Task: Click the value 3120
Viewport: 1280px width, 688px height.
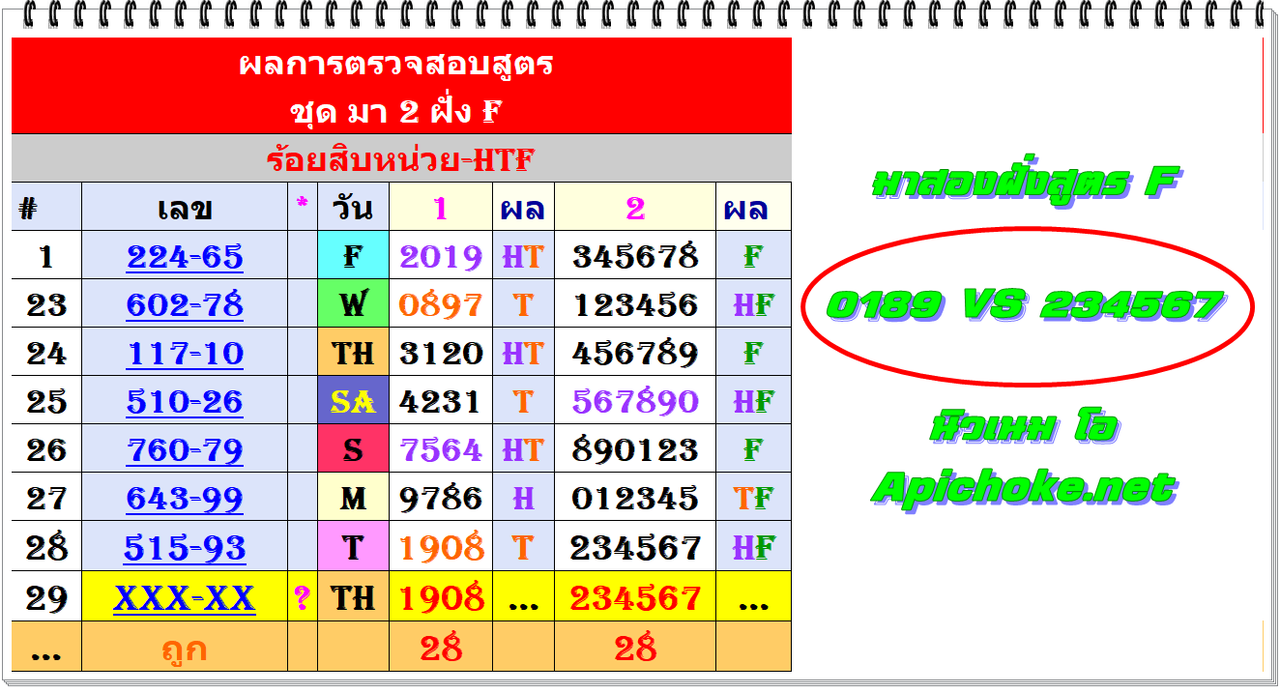Action: pyautogui.click(x=441, y=353)
